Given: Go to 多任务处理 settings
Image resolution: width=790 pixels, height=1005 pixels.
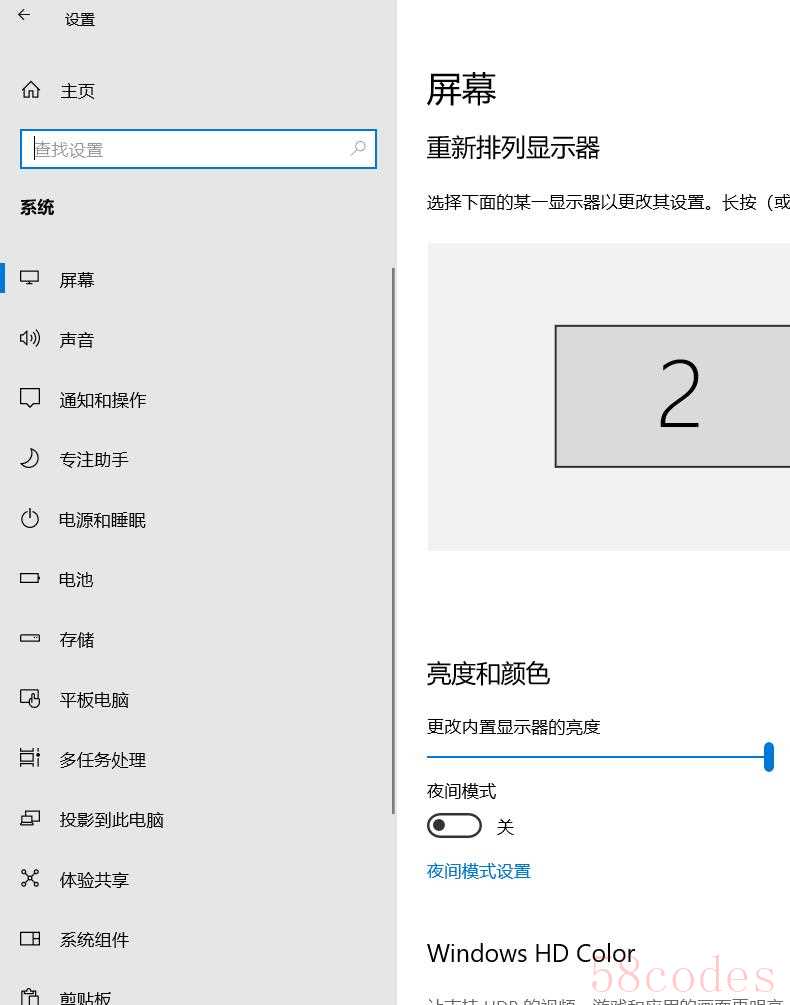Looking at the screenshot, I should pos(102,760).
